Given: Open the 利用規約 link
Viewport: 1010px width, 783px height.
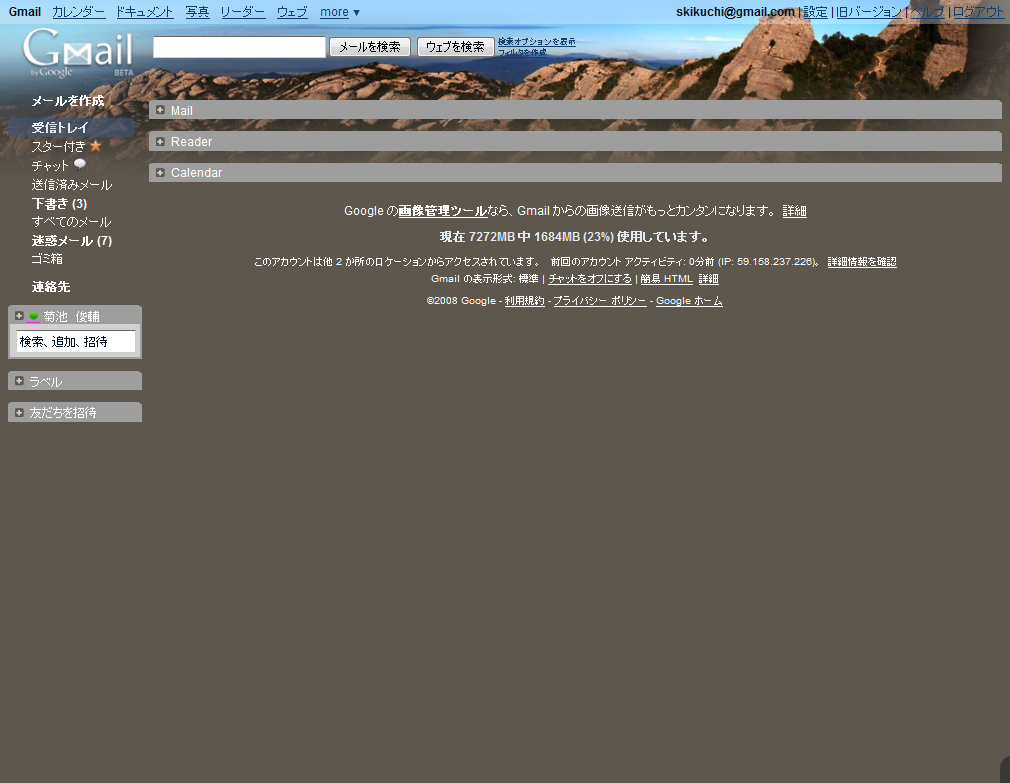Looking at the screenshot, I should click(x=524, y=301).
